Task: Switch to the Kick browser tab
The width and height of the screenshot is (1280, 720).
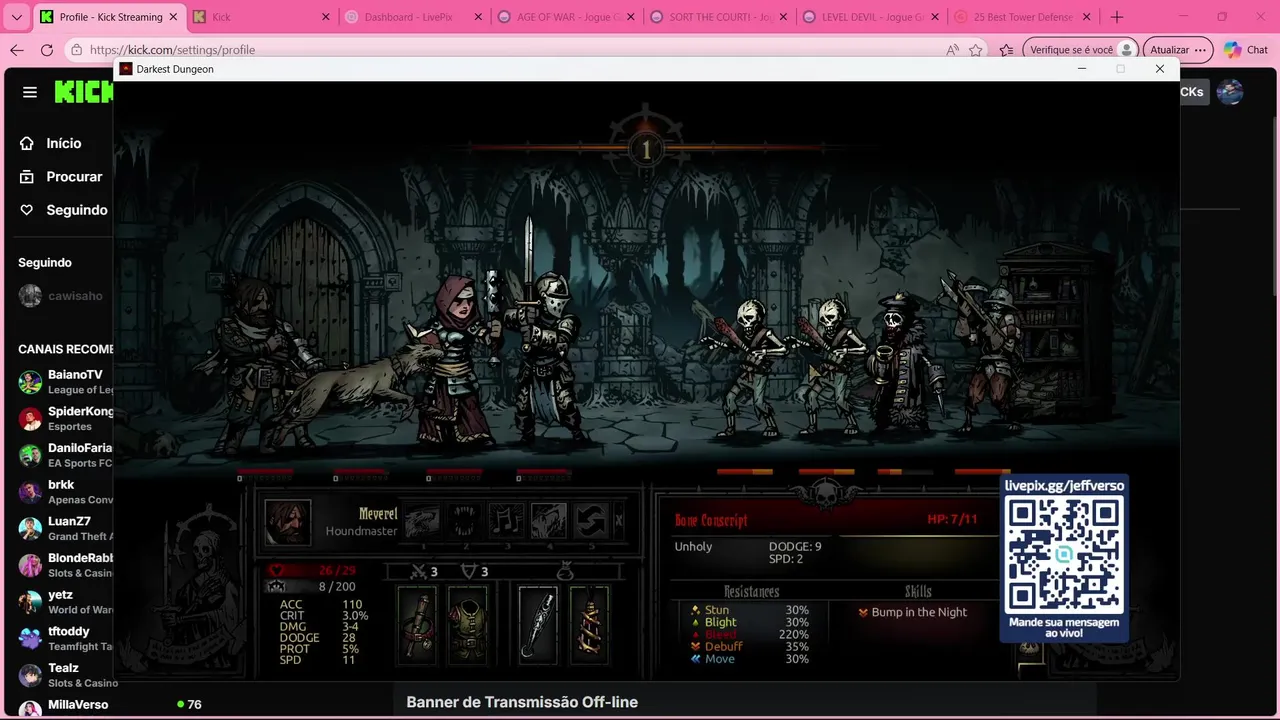Action: click(x=262, y=17)
